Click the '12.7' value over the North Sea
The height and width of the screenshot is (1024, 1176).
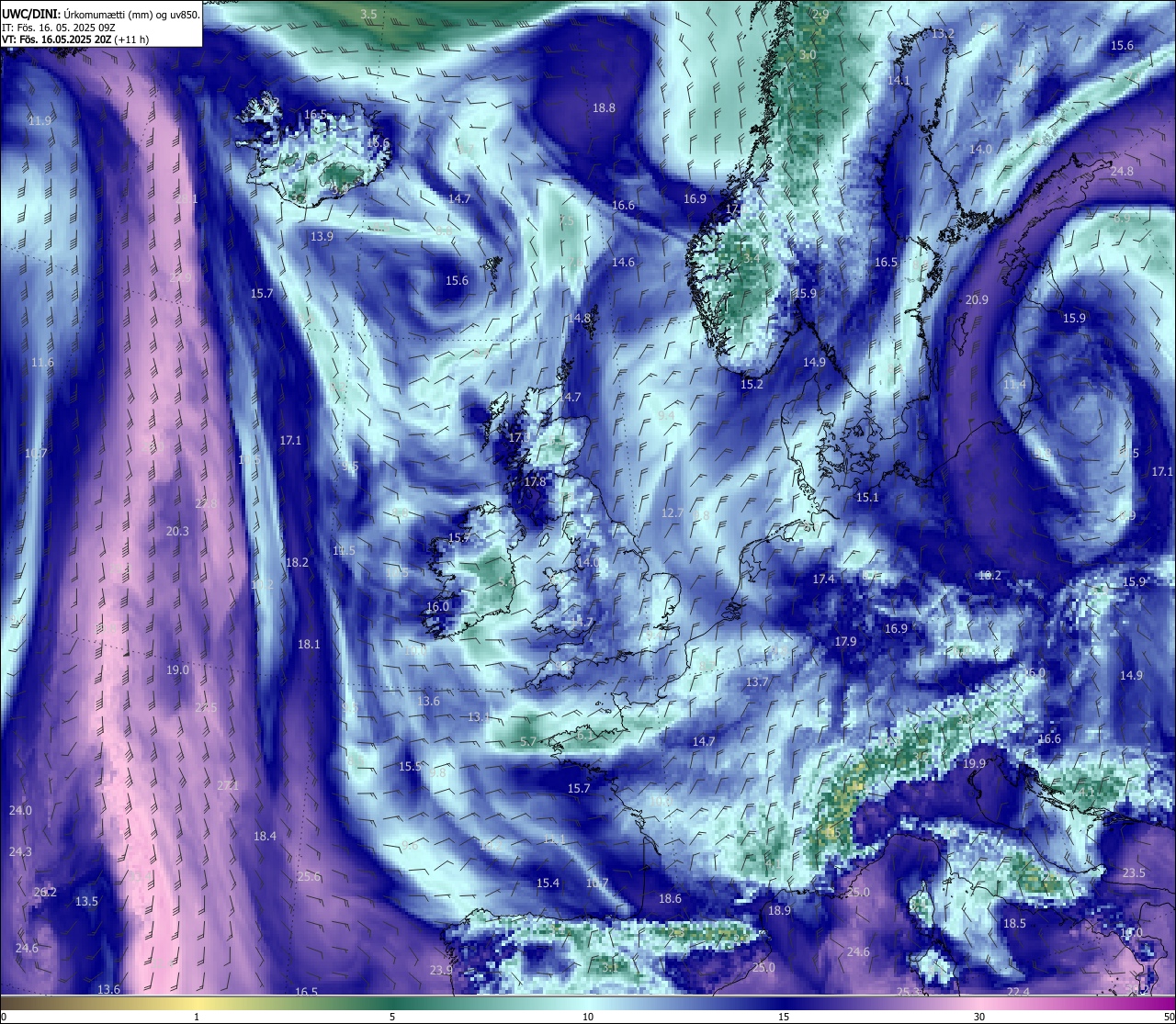[673, 512]
